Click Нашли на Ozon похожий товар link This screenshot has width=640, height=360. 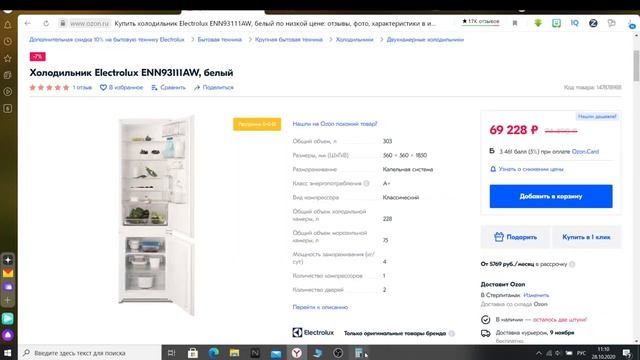point(335,124)
